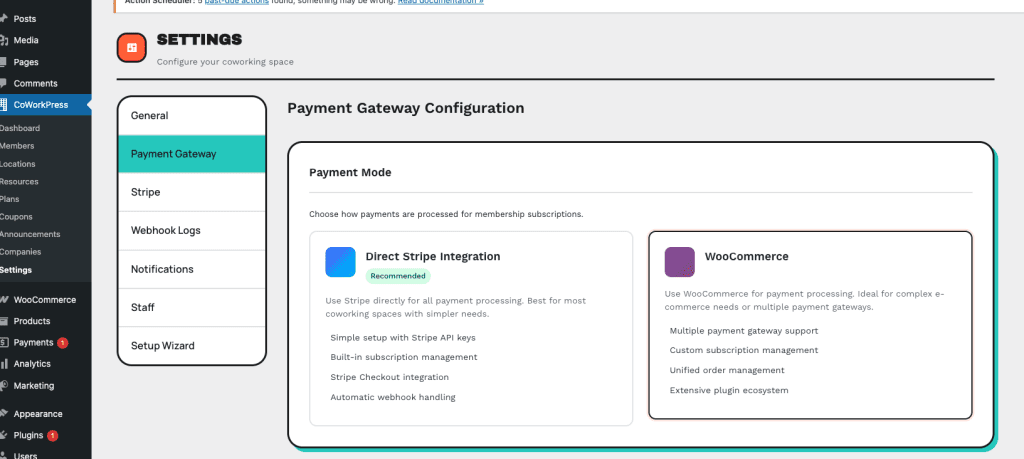The width and height of the screenshot is (1024, 459).
Task: Click 'Extensive plugin ecosystem' text
Action: pos(729,390)
